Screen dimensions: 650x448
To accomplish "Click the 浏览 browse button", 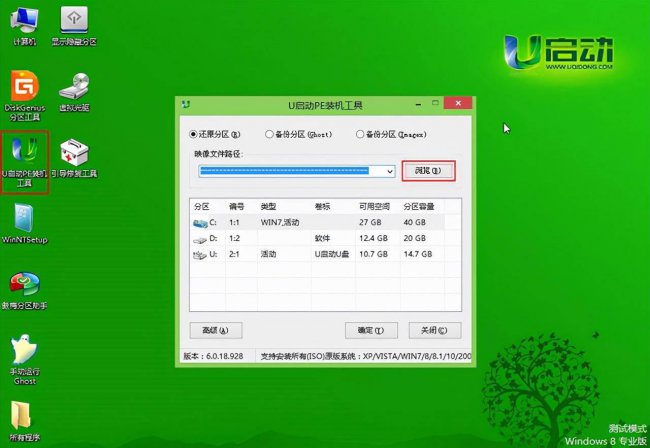I will tap(428, 171).
